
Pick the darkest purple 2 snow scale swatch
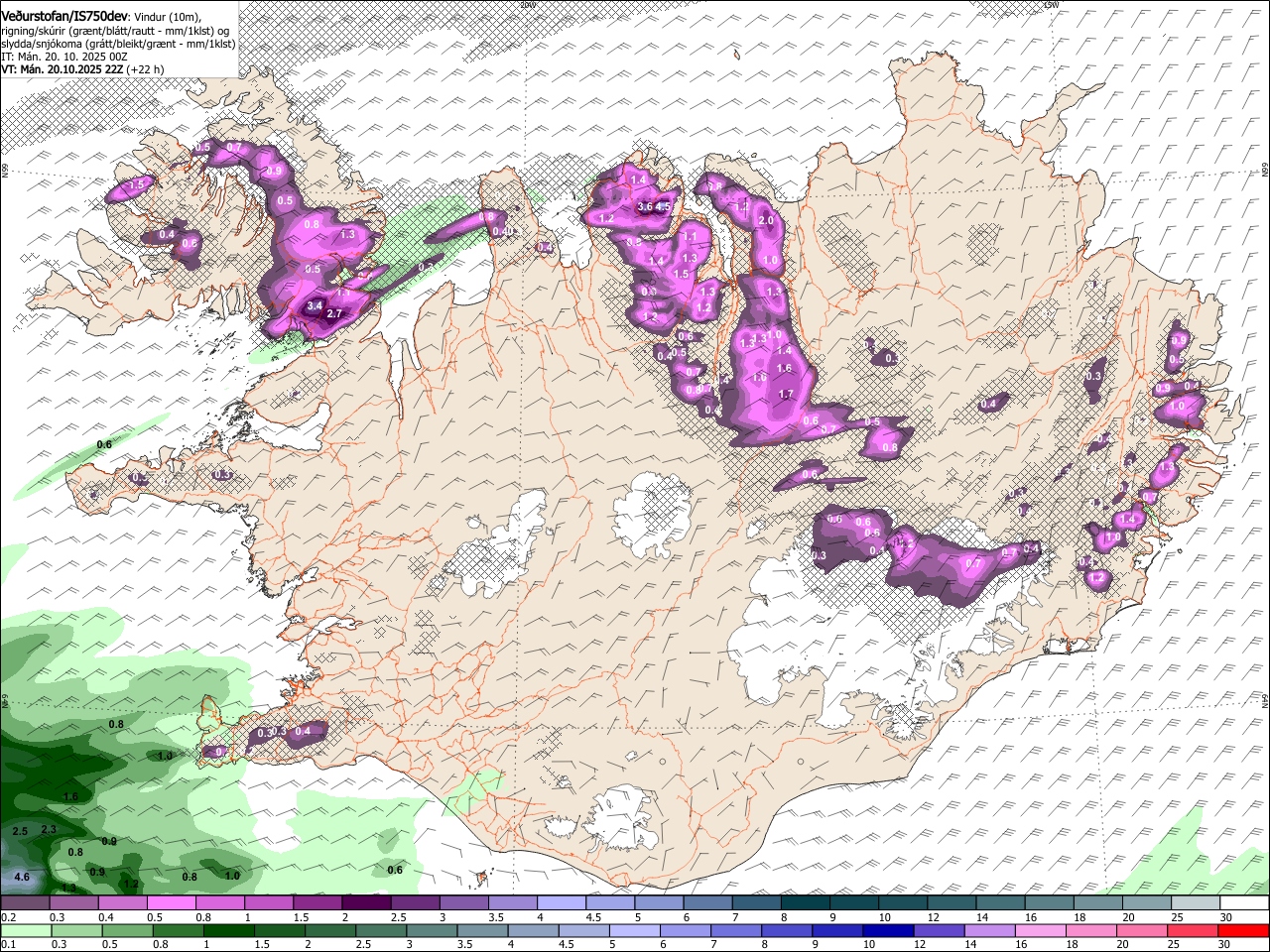(365, 903)
